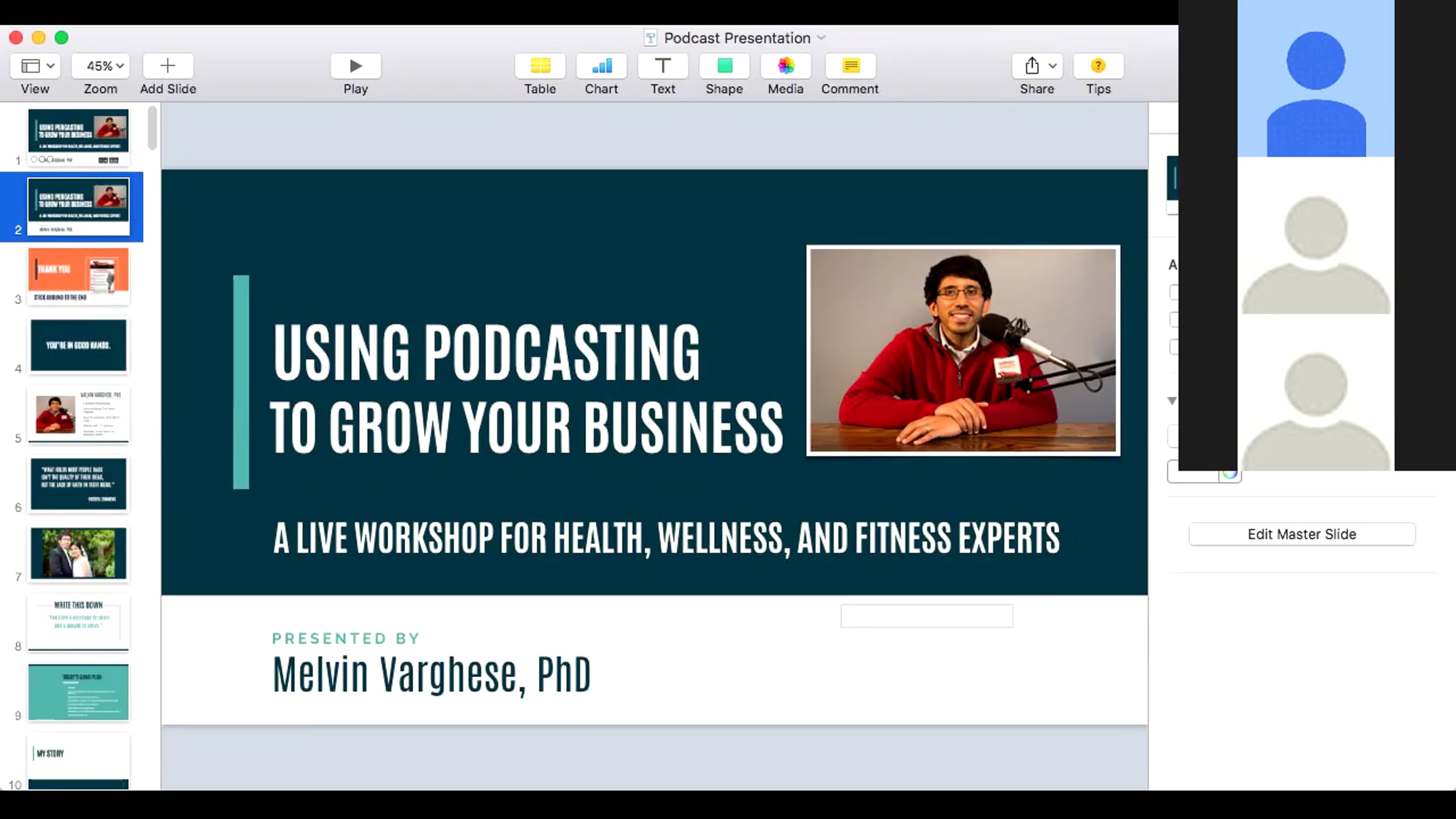Open the Shape picker

pos(724,66)
